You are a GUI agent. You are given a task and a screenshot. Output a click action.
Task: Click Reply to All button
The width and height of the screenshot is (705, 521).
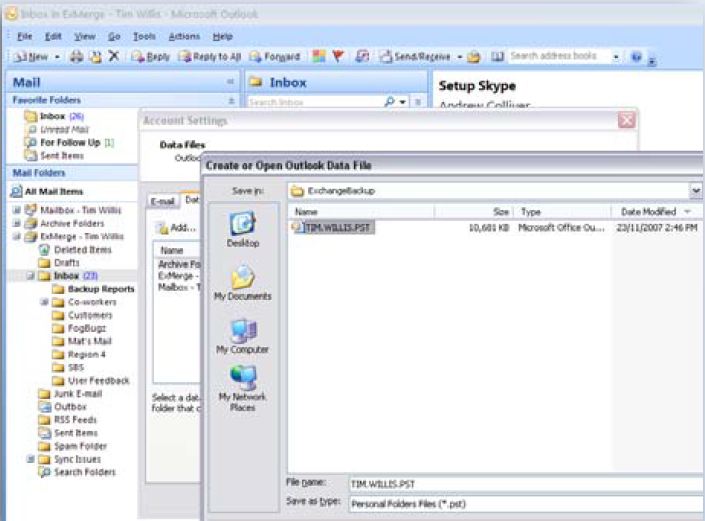tap(210, 57)
